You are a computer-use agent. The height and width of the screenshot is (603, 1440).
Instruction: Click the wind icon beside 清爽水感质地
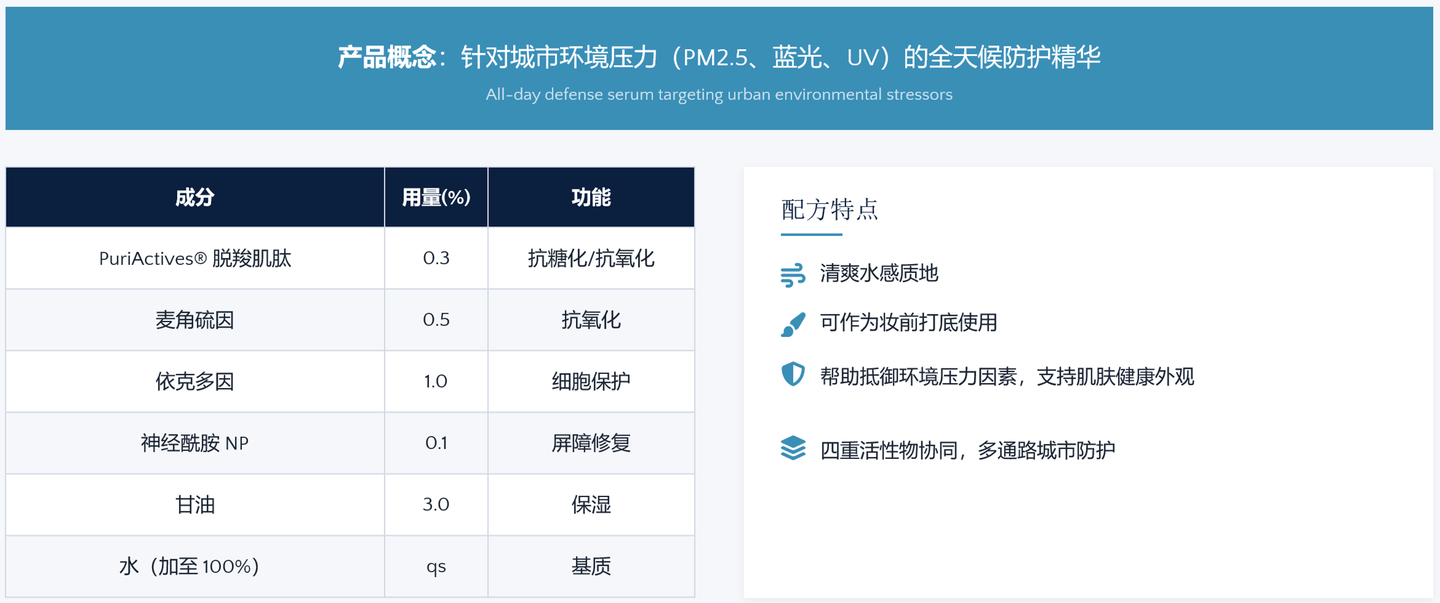(793, 274)
